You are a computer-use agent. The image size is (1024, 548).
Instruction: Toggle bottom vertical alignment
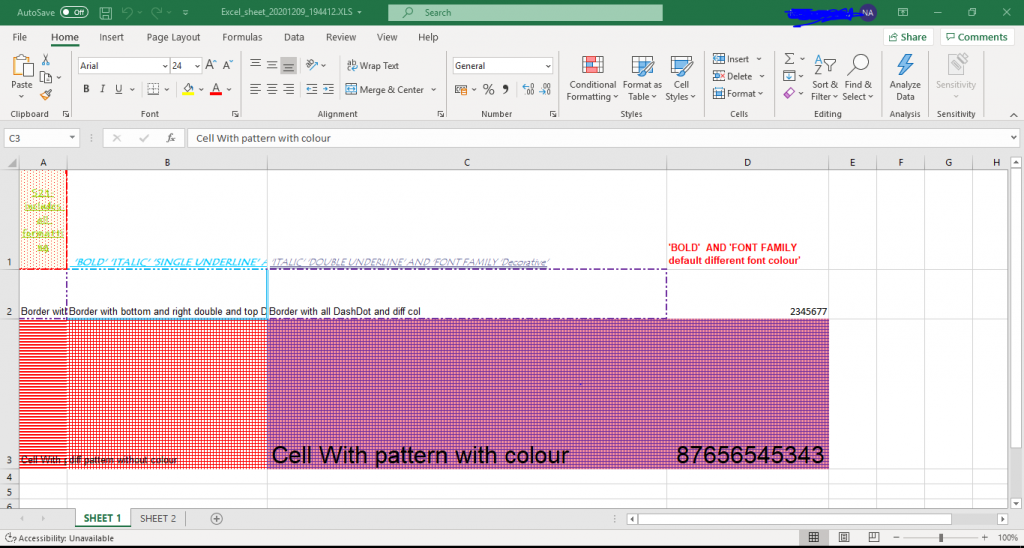(x=289, y=65)
